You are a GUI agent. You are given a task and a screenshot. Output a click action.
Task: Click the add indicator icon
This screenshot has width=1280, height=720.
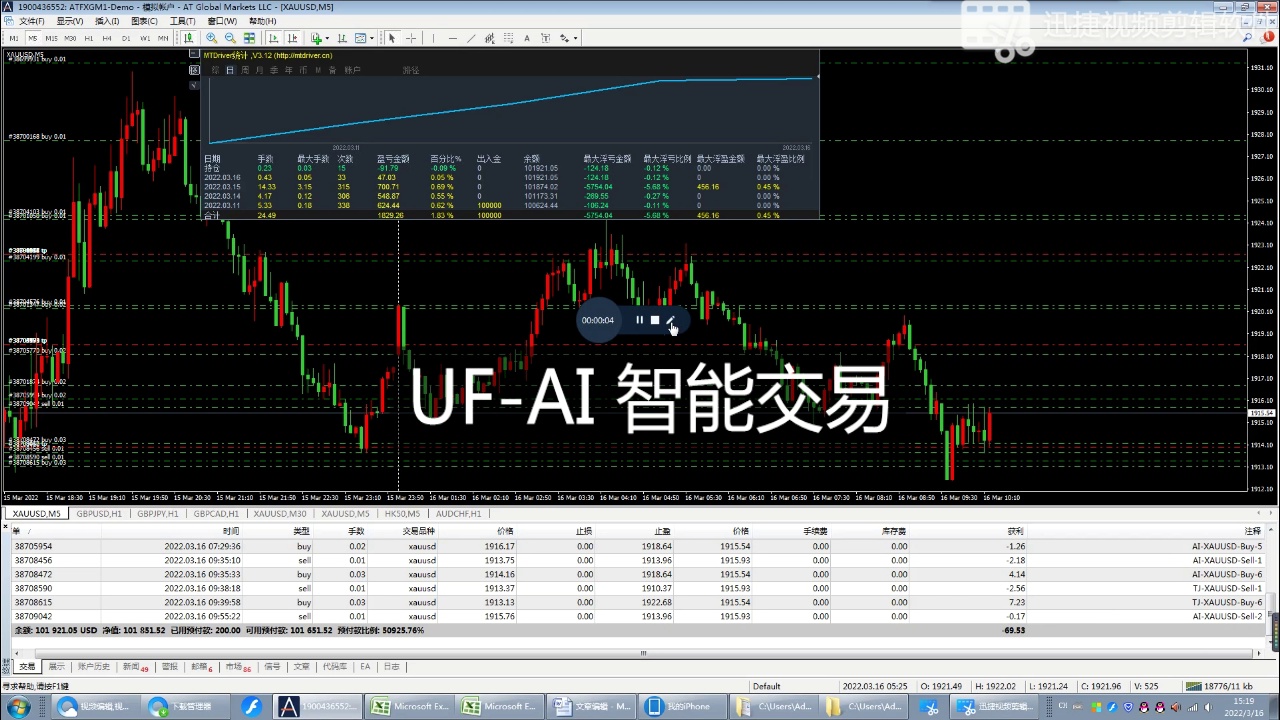pyautogui.click(x=316, y=38)
